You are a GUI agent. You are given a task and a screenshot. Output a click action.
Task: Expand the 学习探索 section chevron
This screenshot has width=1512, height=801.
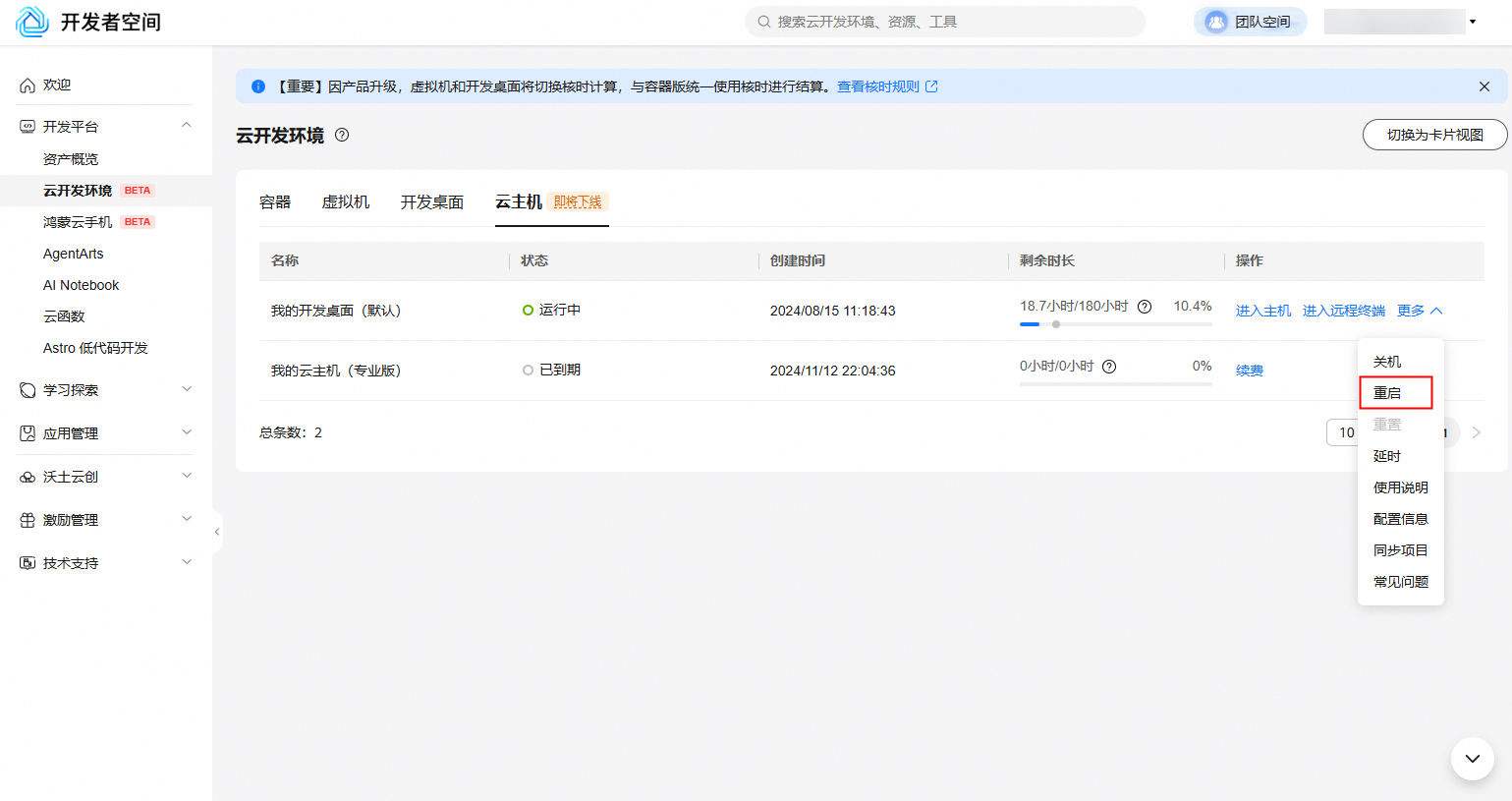(187, 389)
